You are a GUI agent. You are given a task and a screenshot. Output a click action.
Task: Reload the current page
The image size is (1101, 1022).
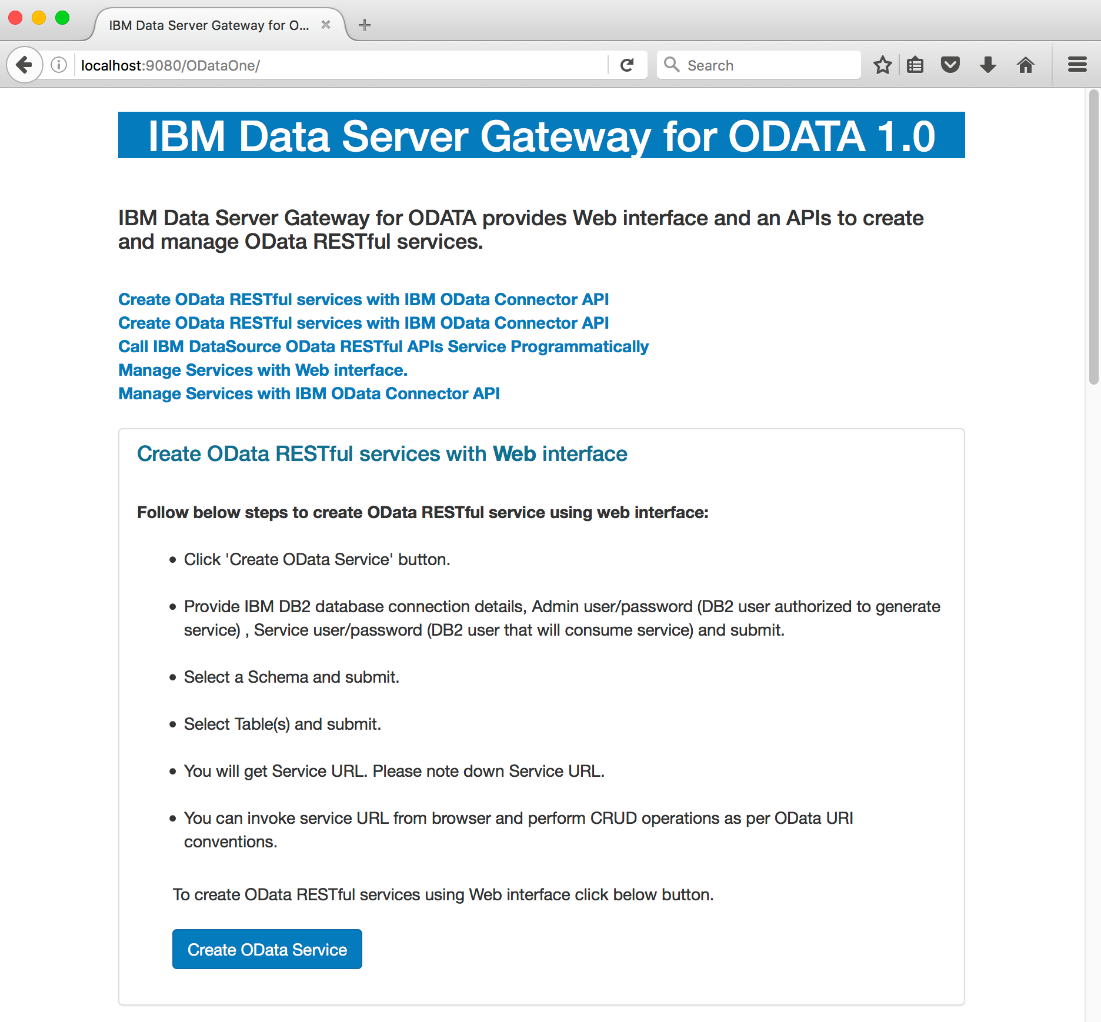tap(627, 65)
